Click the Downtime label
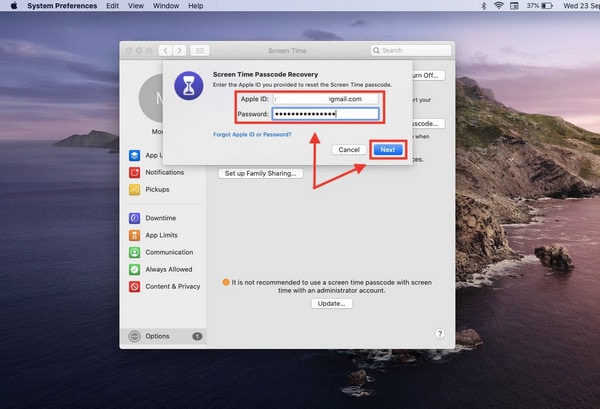The image size is (600, 409). tap(160, 218)
